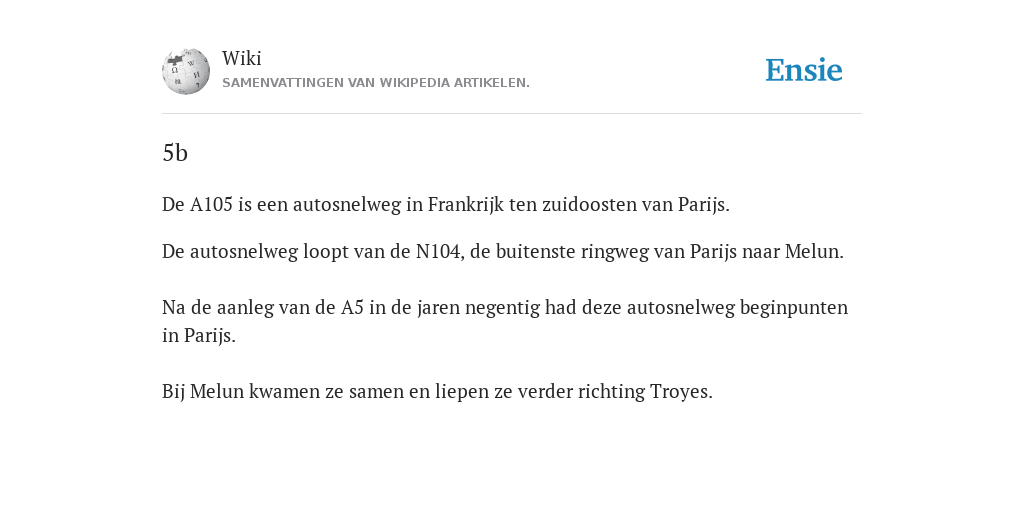Image resolution: width=1024 pixels, height=512 pixels.
Task: Click the horizontal divider under the header
Action: click(x=512, y=114)
